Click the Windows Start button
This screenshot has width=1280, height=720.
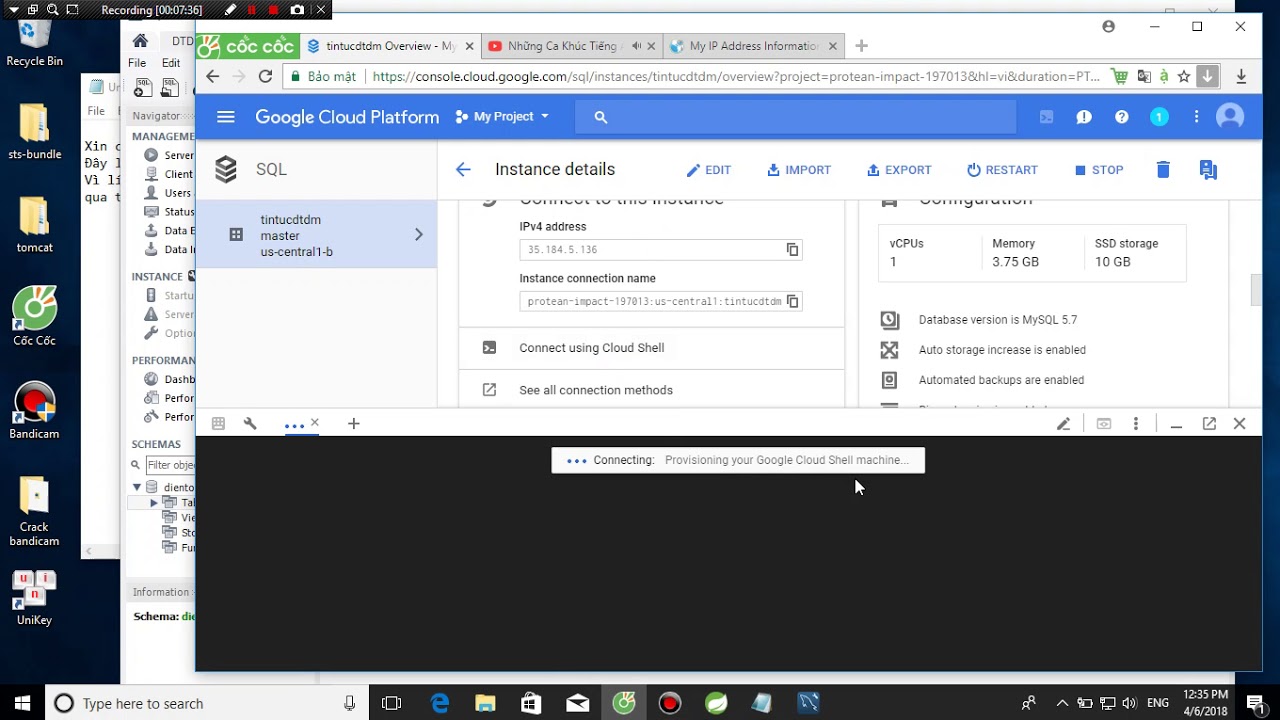pos(22,703)
